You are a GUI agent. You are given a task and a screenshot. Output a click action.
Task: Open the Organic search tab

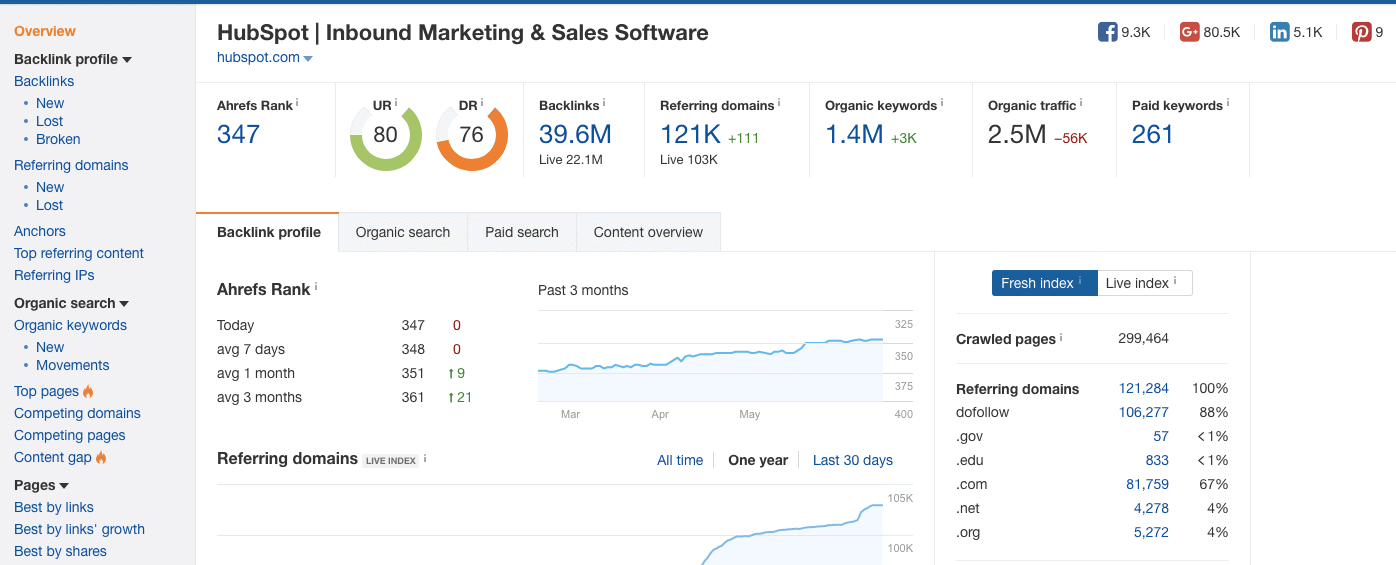403,232
